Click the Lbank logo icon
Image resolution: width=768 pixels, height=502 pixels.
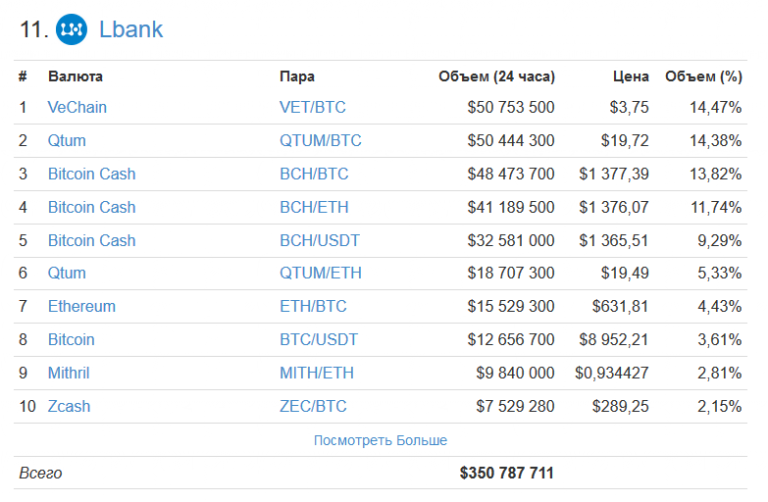[x=71, y=30]
